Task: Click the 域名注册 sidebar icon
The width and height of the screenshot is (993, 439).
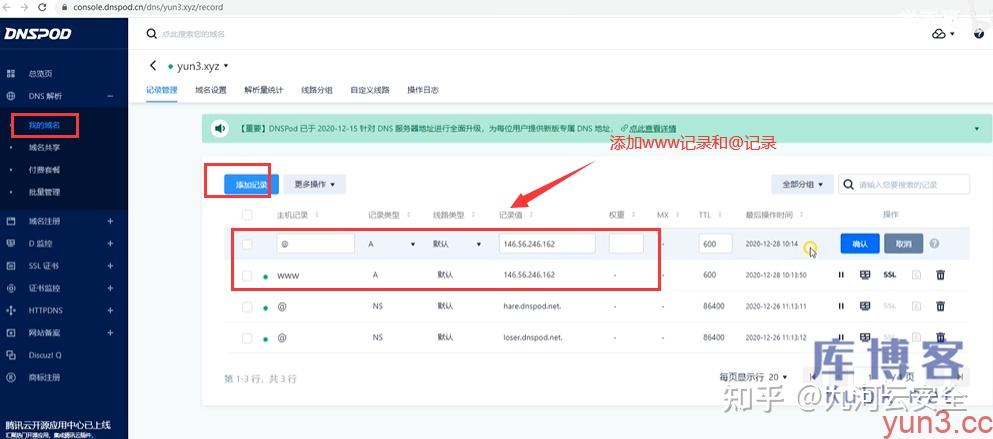Action: point(11,221)
